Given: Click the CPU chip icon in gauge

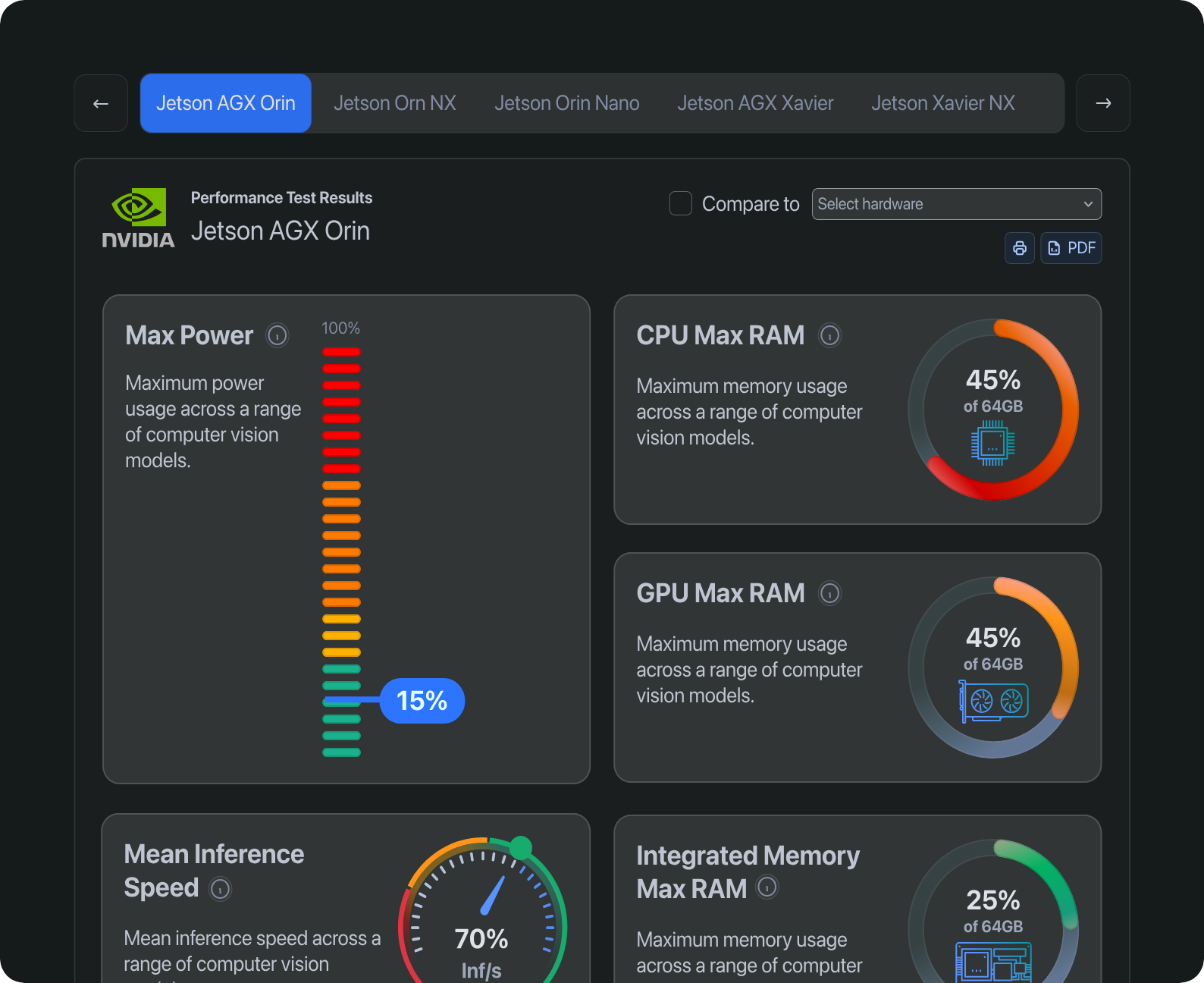Looking at the screenshot, I should [992, 445].
